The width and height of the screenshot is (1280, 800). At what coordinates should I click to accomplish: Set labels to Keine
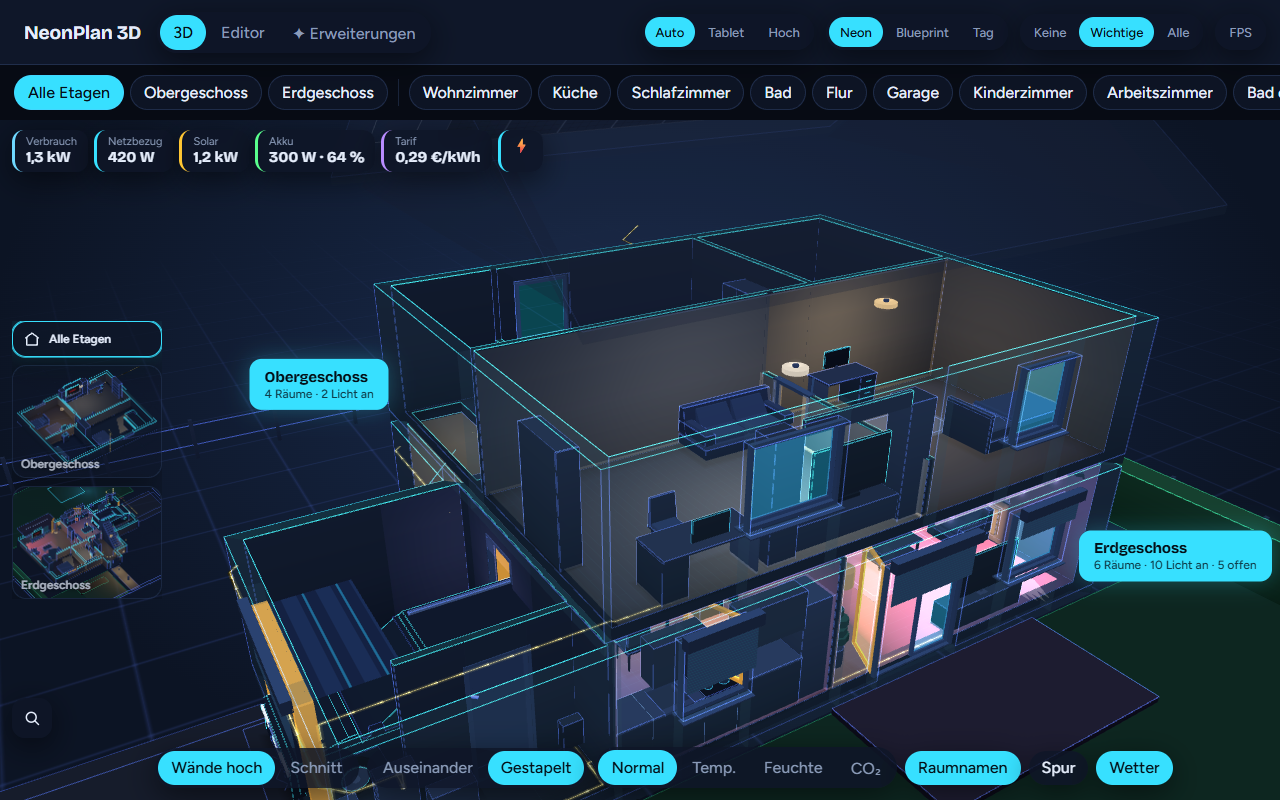tap(1050, 33)
